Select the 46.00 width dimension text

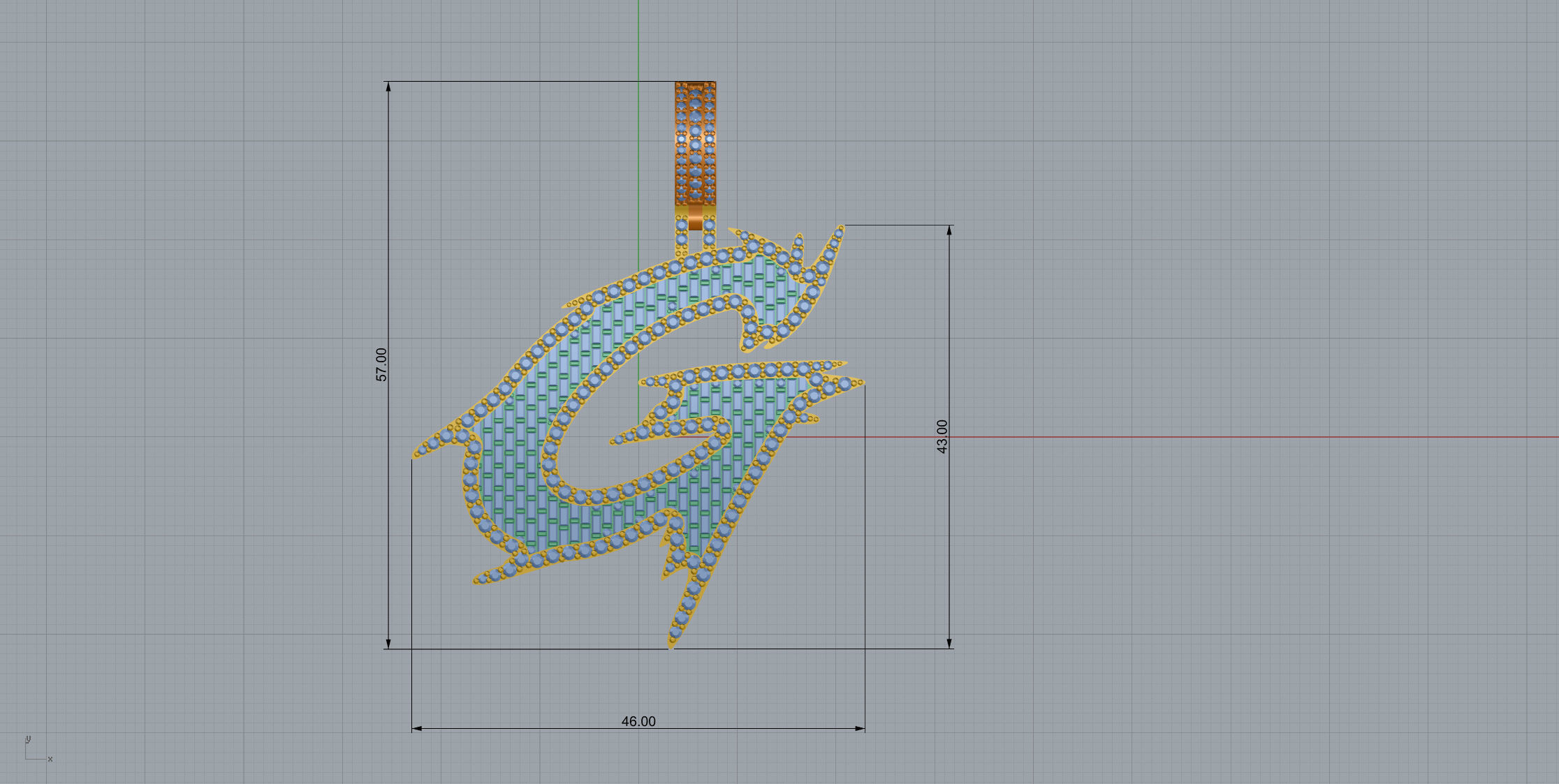(x=638, y=721)
